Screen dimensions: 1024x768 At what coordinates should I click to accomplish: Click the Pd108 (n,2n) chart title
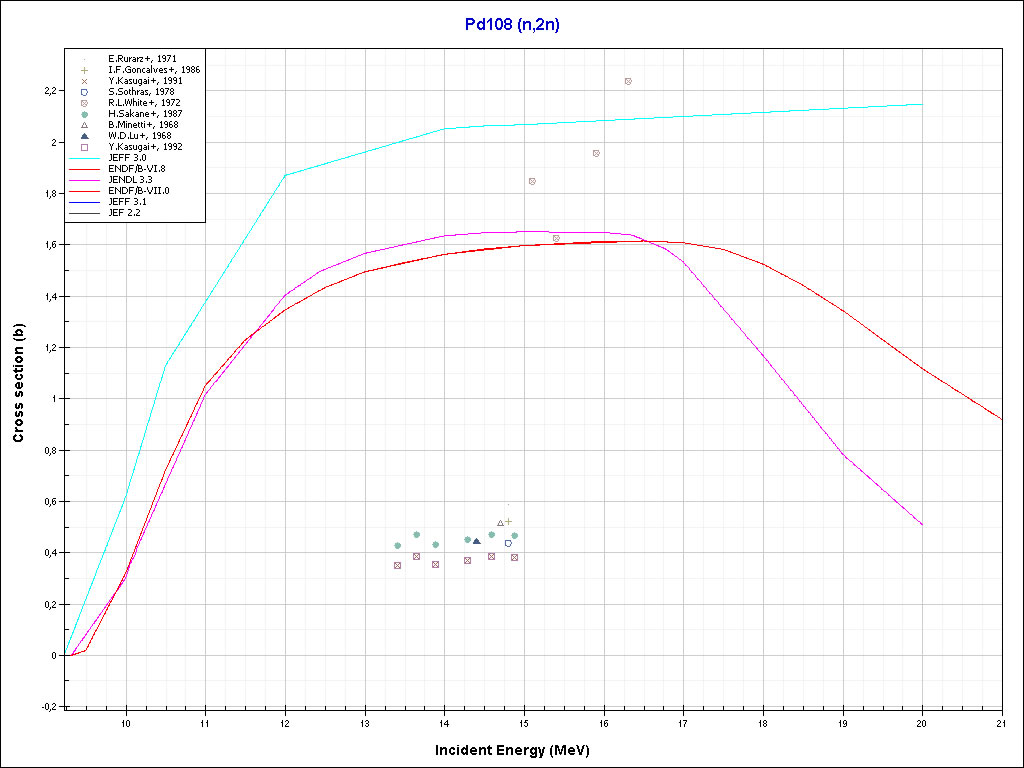click(x=512, y=25)
